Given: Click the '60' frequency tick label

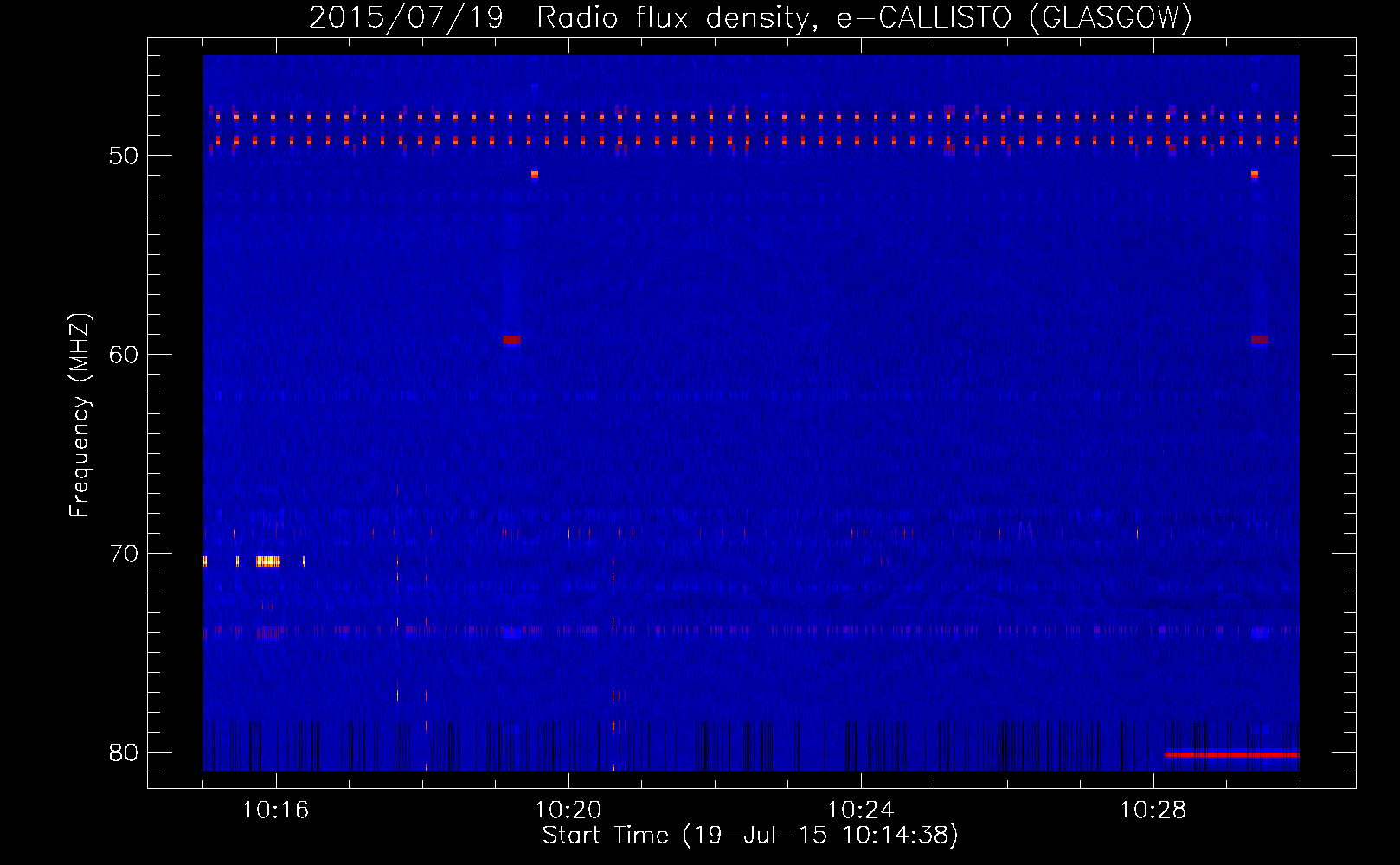Looking at the screenshot, I should point(125,355).
